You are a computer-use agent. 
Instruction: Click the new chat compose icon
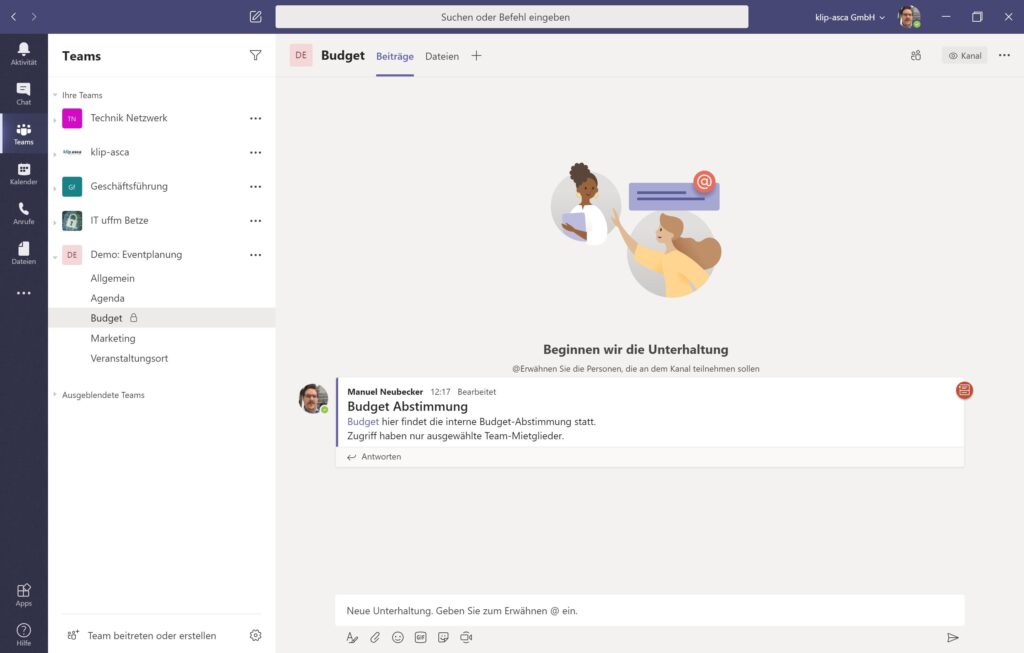coord(255,17)
